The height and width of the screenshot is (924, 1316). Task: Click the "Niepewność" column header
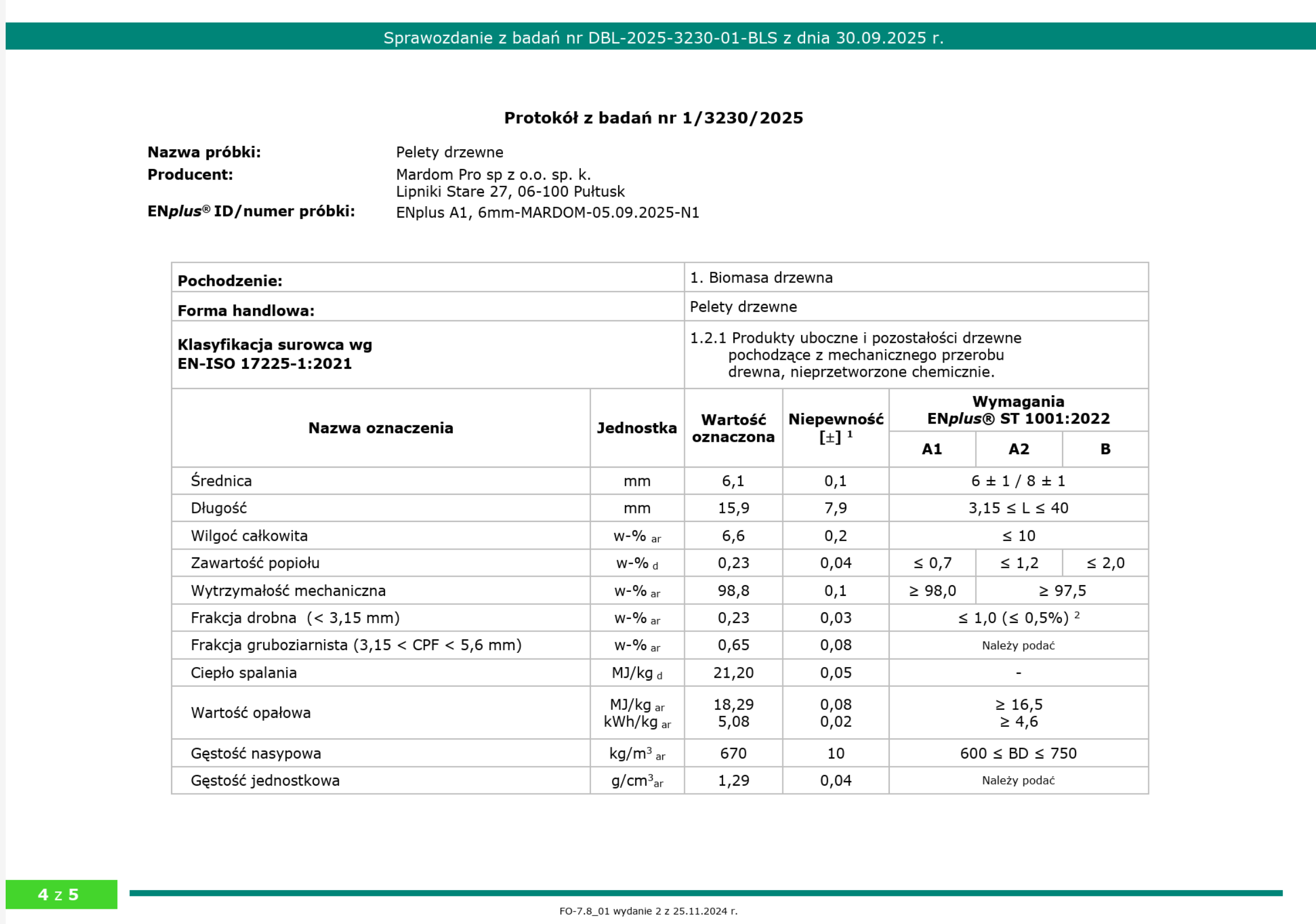835,419
